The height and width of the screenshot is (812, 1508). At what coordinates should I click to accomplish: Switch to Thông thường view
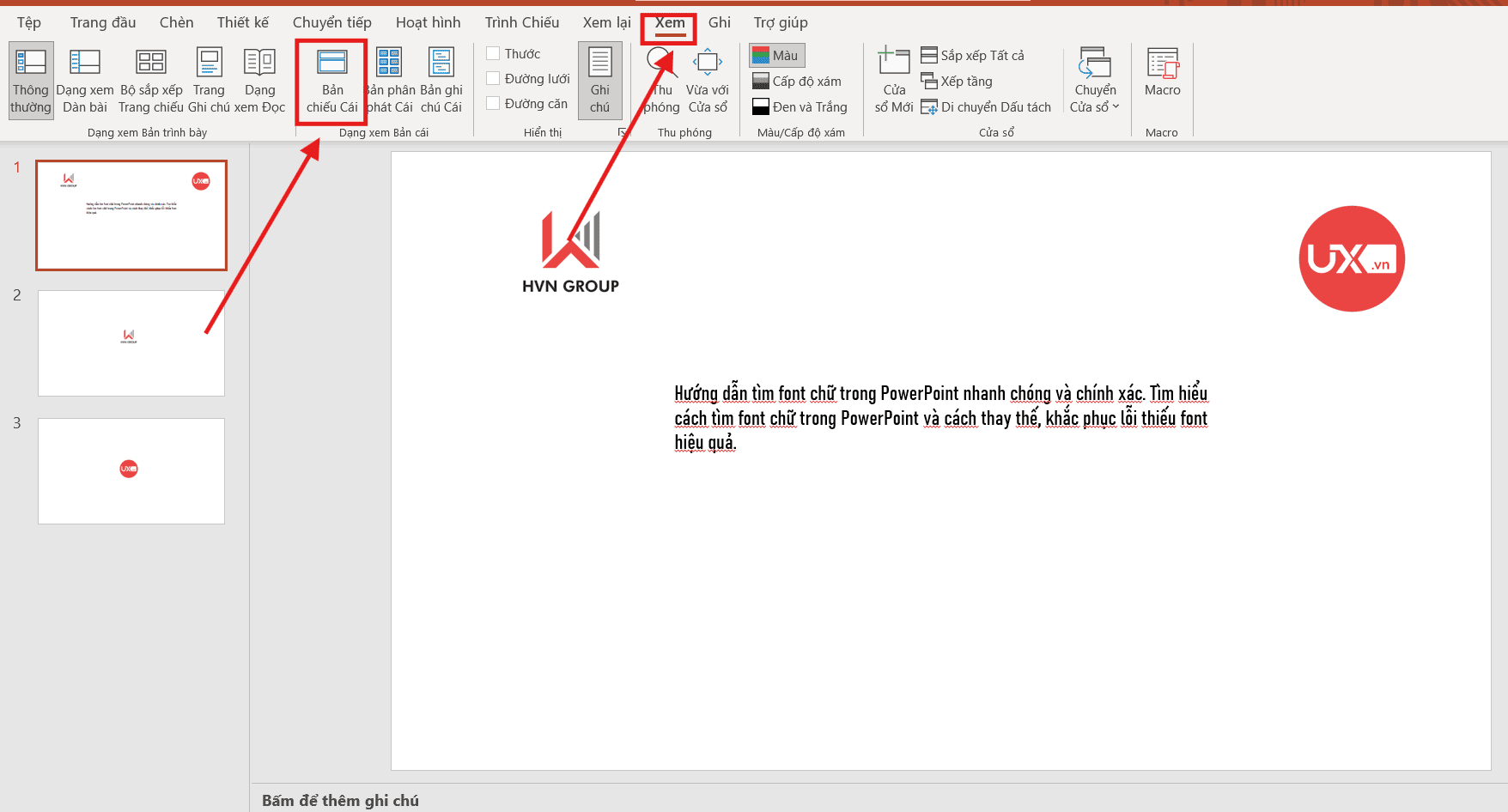pos(30,80)
